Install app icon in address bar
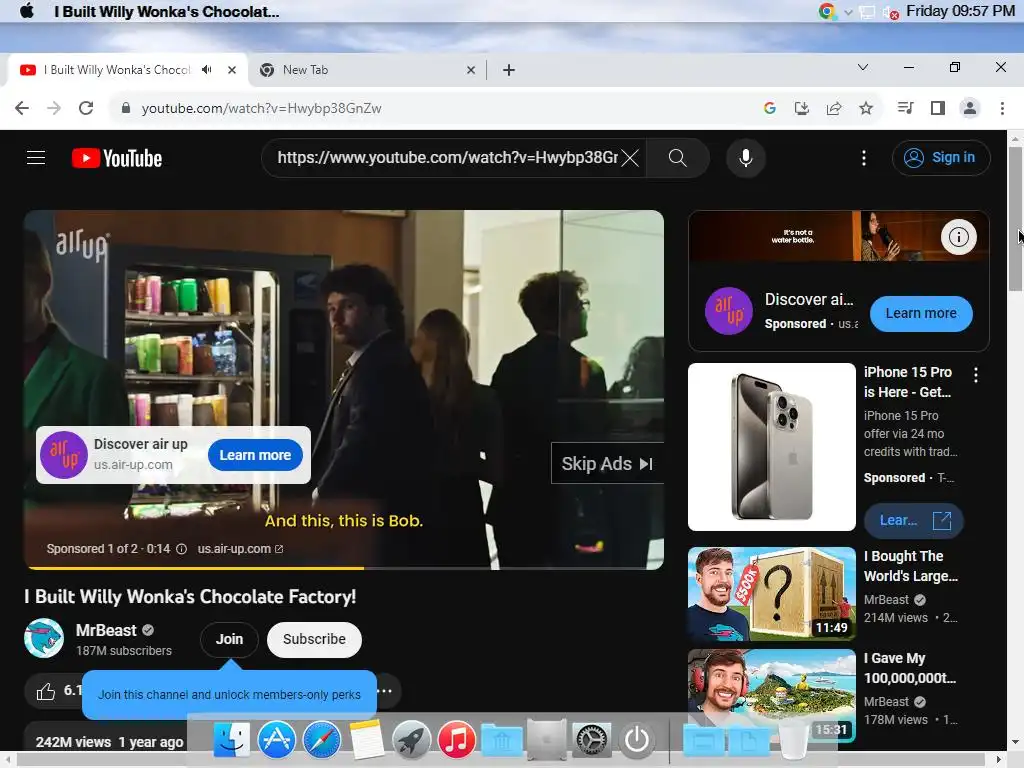Viewport: 1024px width, 768px height. (x=801, y=108)
